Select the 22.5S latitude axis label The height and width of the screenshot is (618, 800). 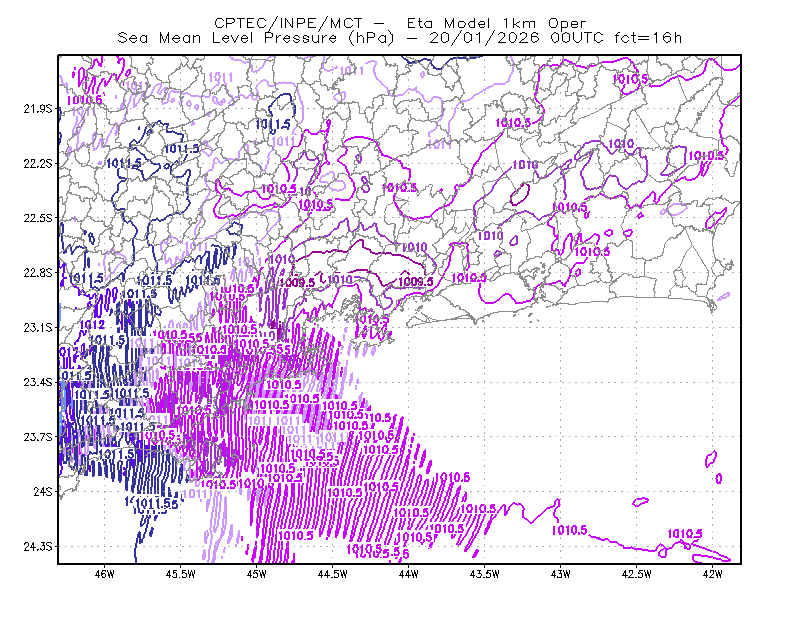click(x=38, y=218)
